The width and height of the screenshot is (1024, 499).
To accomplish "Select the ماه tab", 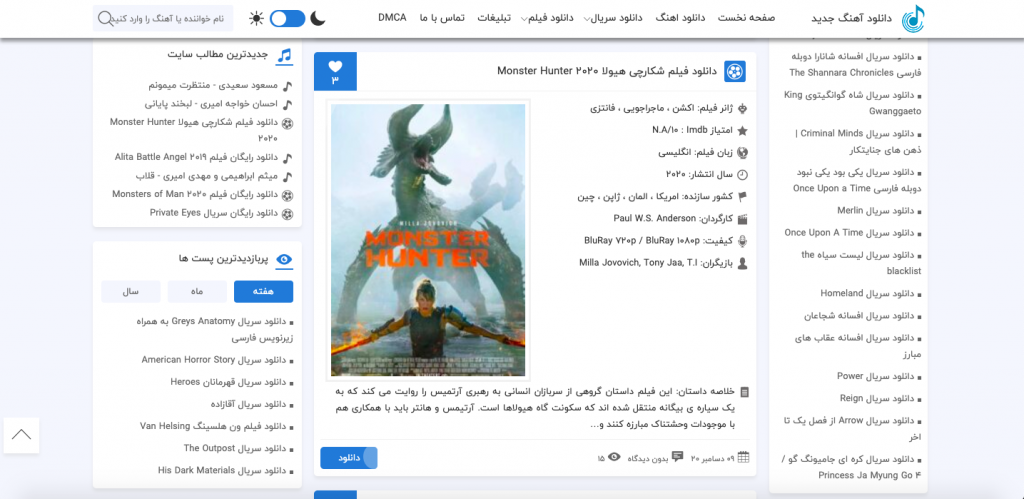I will tap(197, 292).
